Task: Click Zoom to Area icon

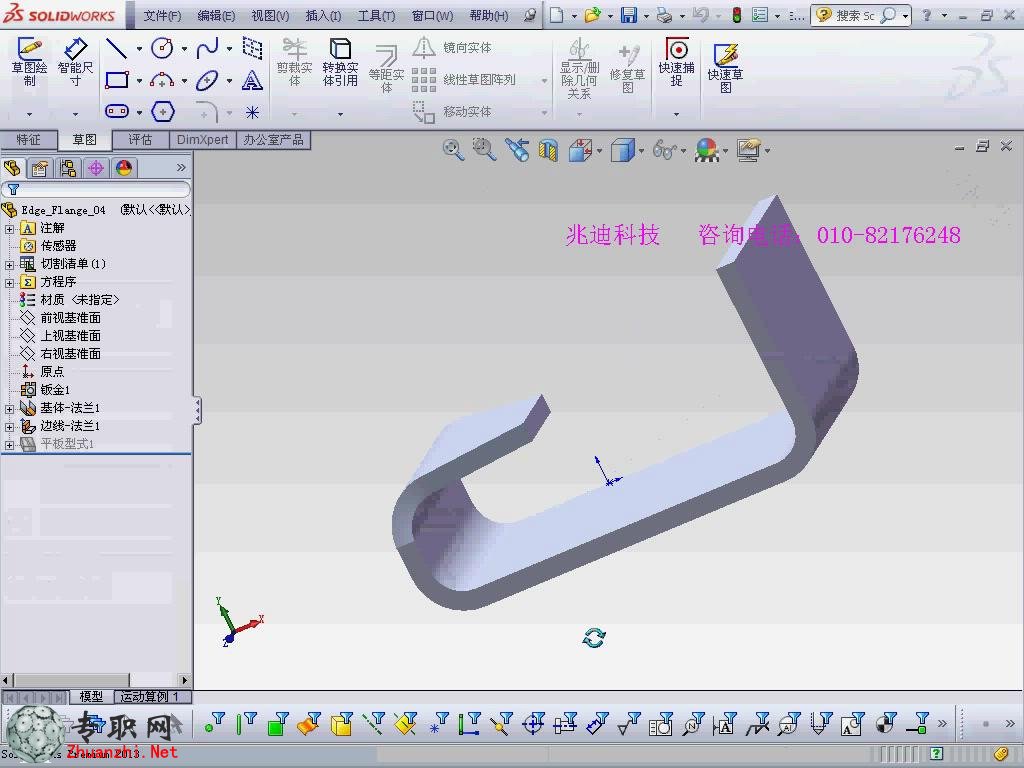Action: [x=484, y=150]
